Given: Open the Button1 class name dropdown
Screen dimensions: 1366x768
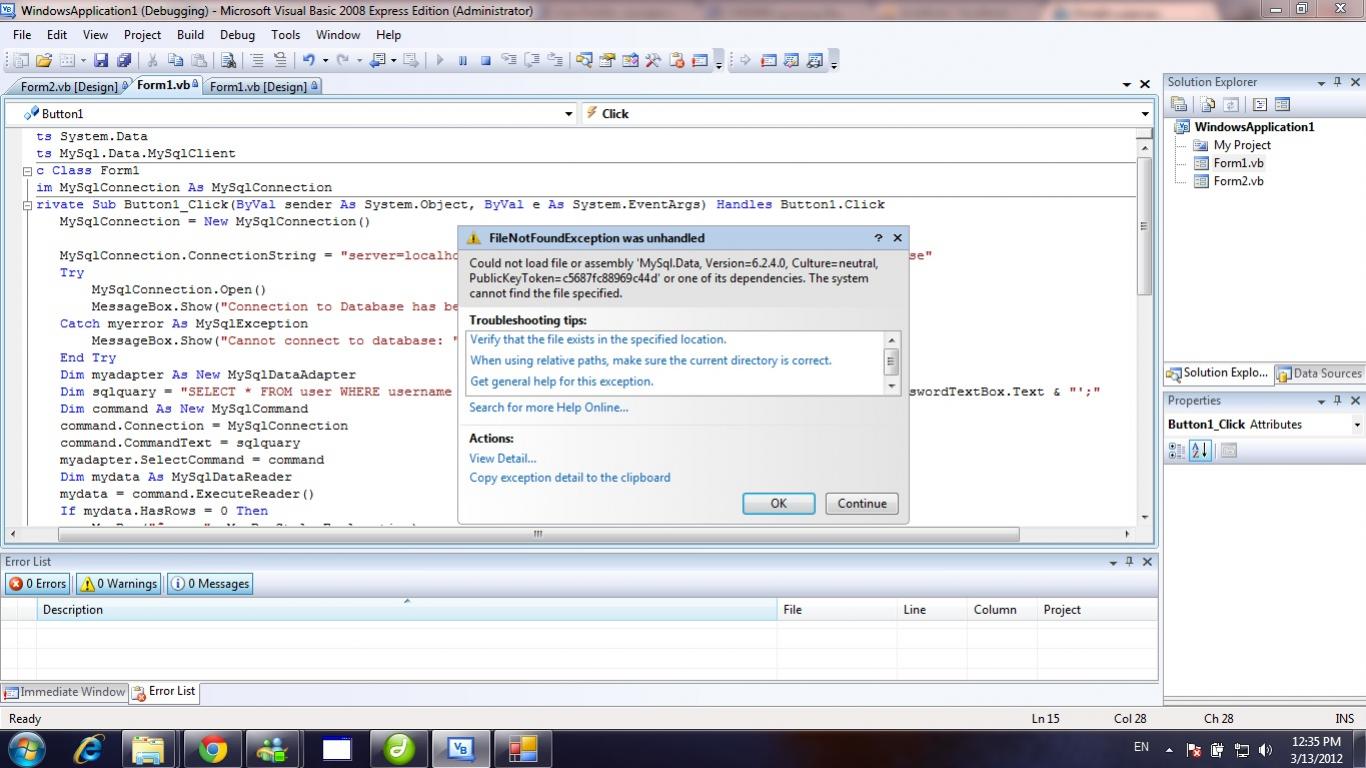Looking at the screenshot, I should 569,114.
